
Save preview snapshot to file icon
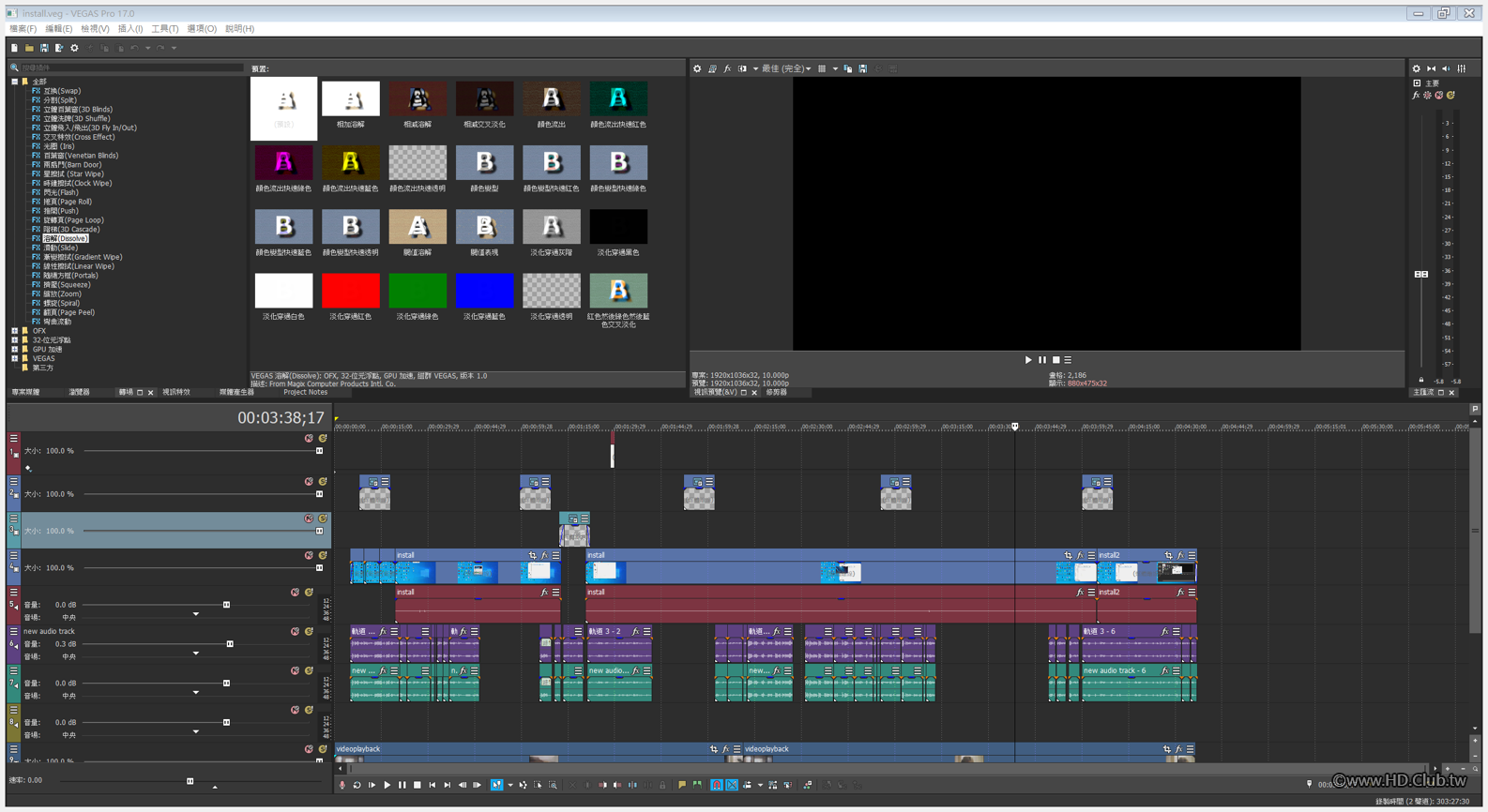tap(863, 68)
